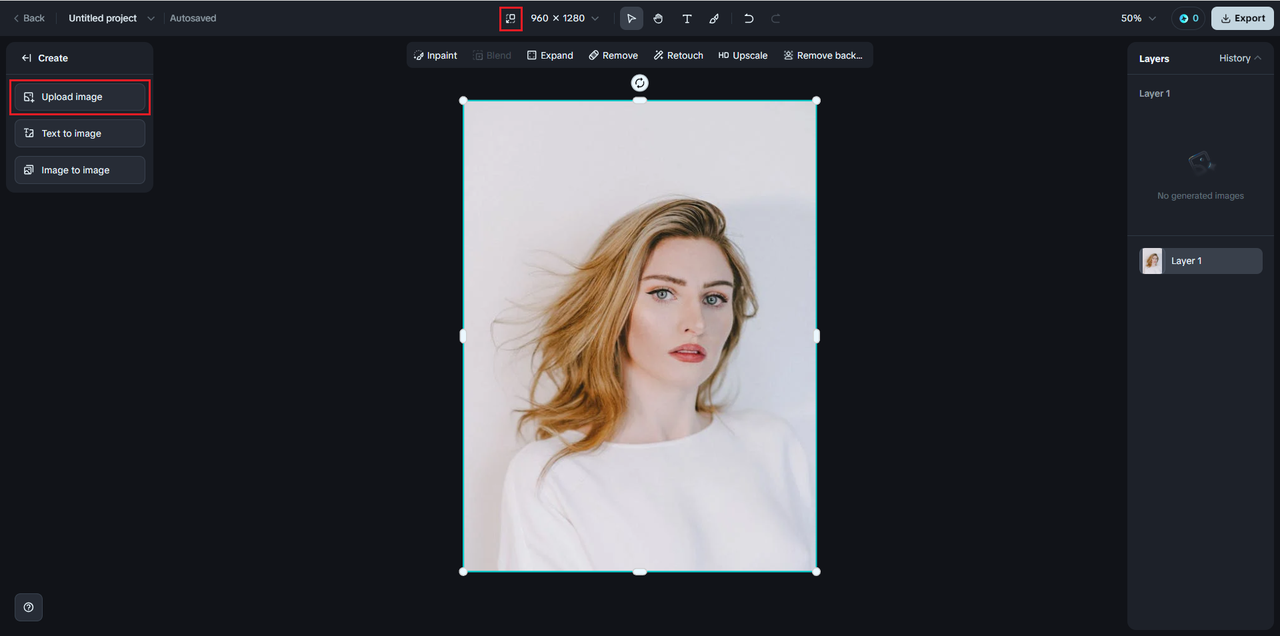Open the 960 × 1280 canvas size dropdown

[x=565, y=18]
